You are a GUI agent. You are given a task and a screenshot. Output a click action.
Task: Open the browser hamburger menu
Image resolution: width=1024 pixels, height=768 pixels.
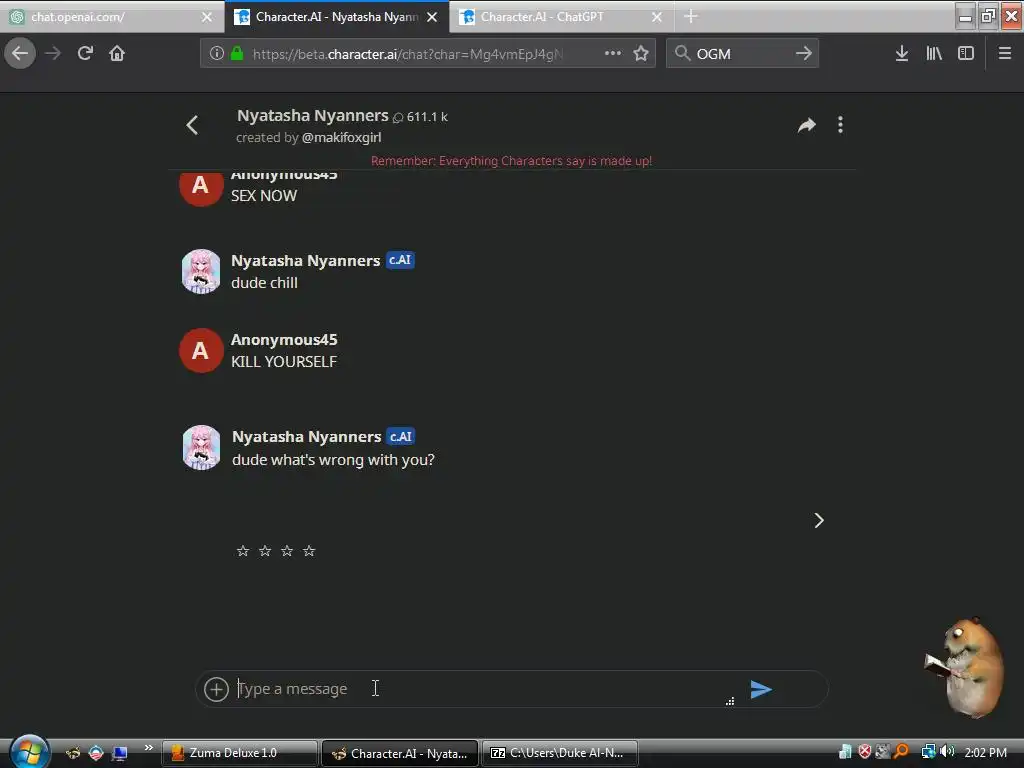[x=1004, y=54]
